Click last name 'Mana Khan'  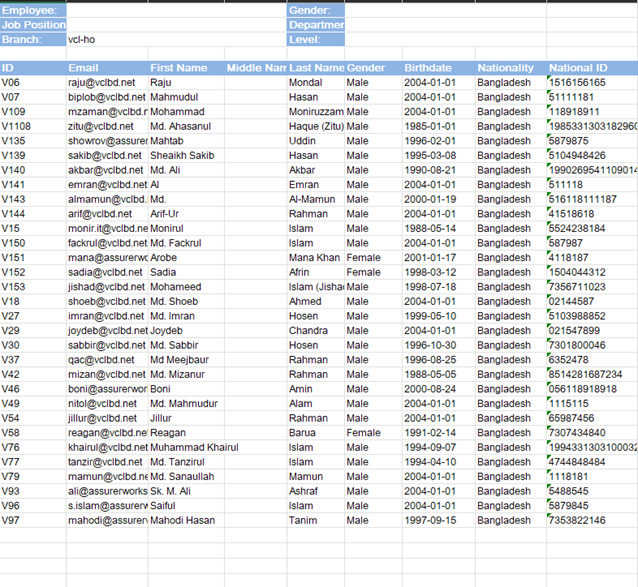316,258
